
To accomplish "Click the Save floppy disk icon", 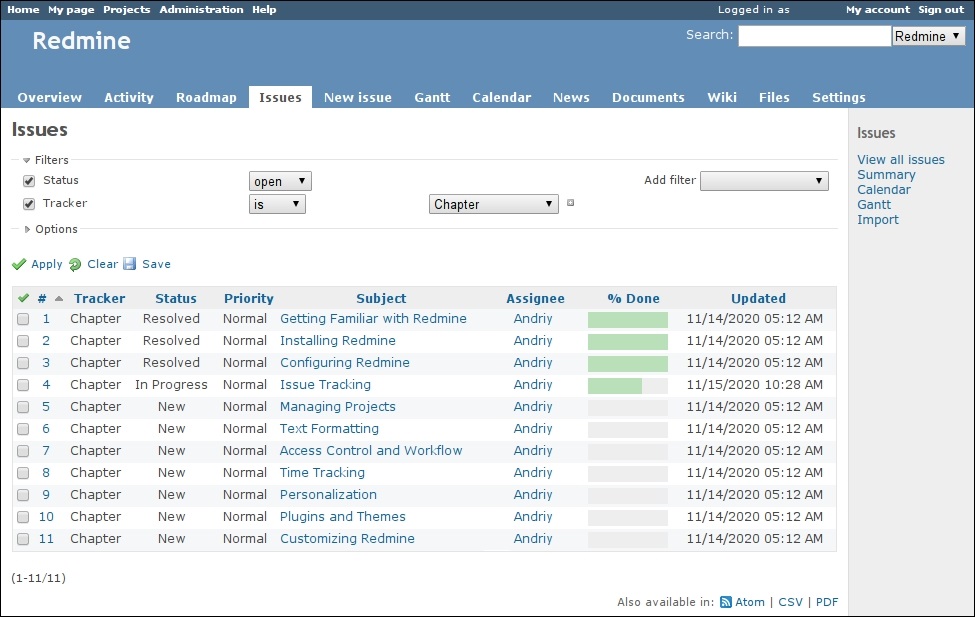I will (x=129, y=264).
